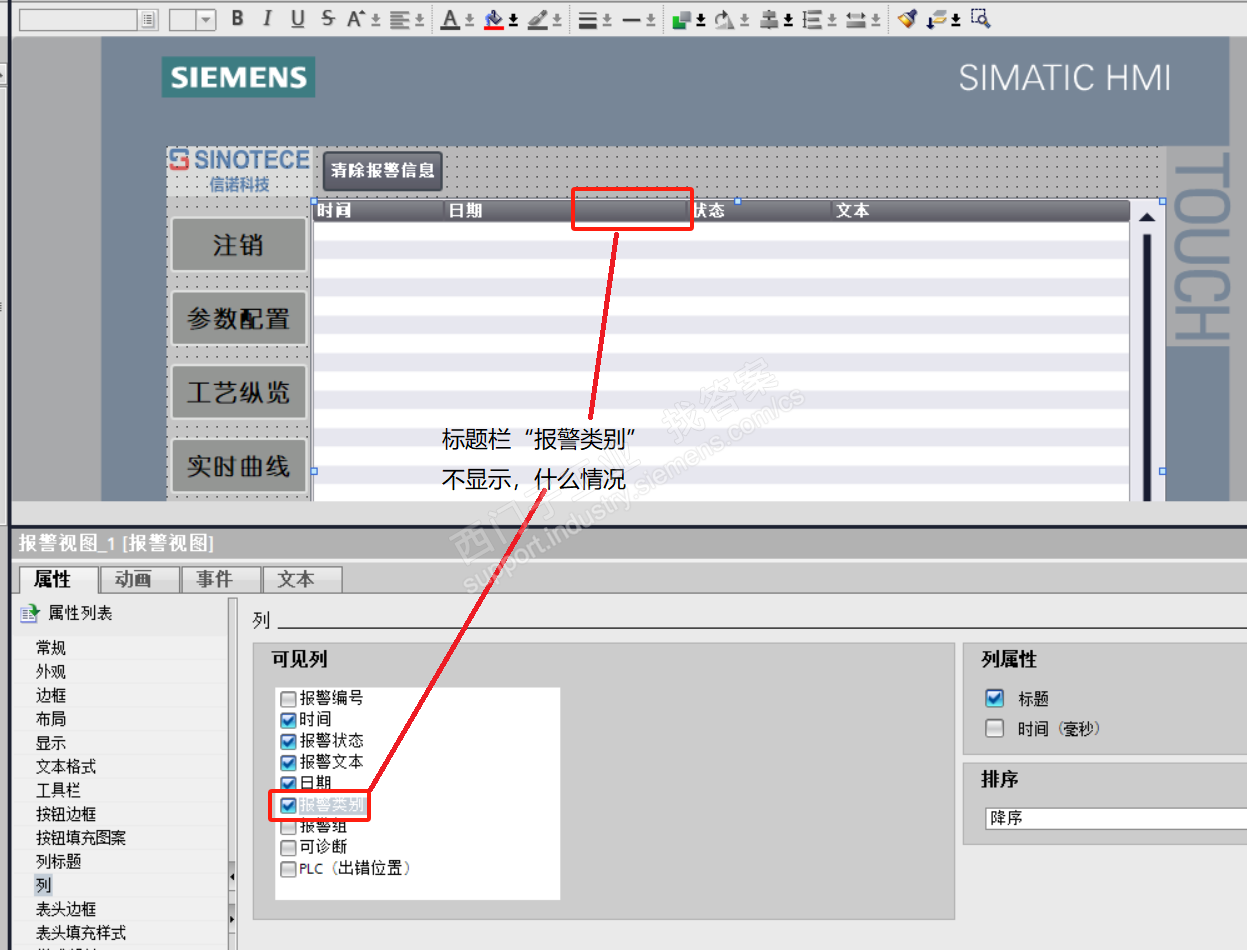
Task: Click the 清除报警信息 button
Action: tap(383, 171)
